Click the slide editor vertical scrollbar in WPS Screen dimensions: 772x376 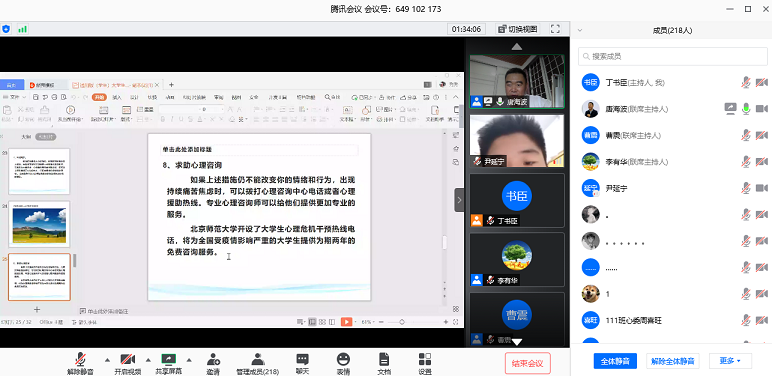[x=445, y=243]
